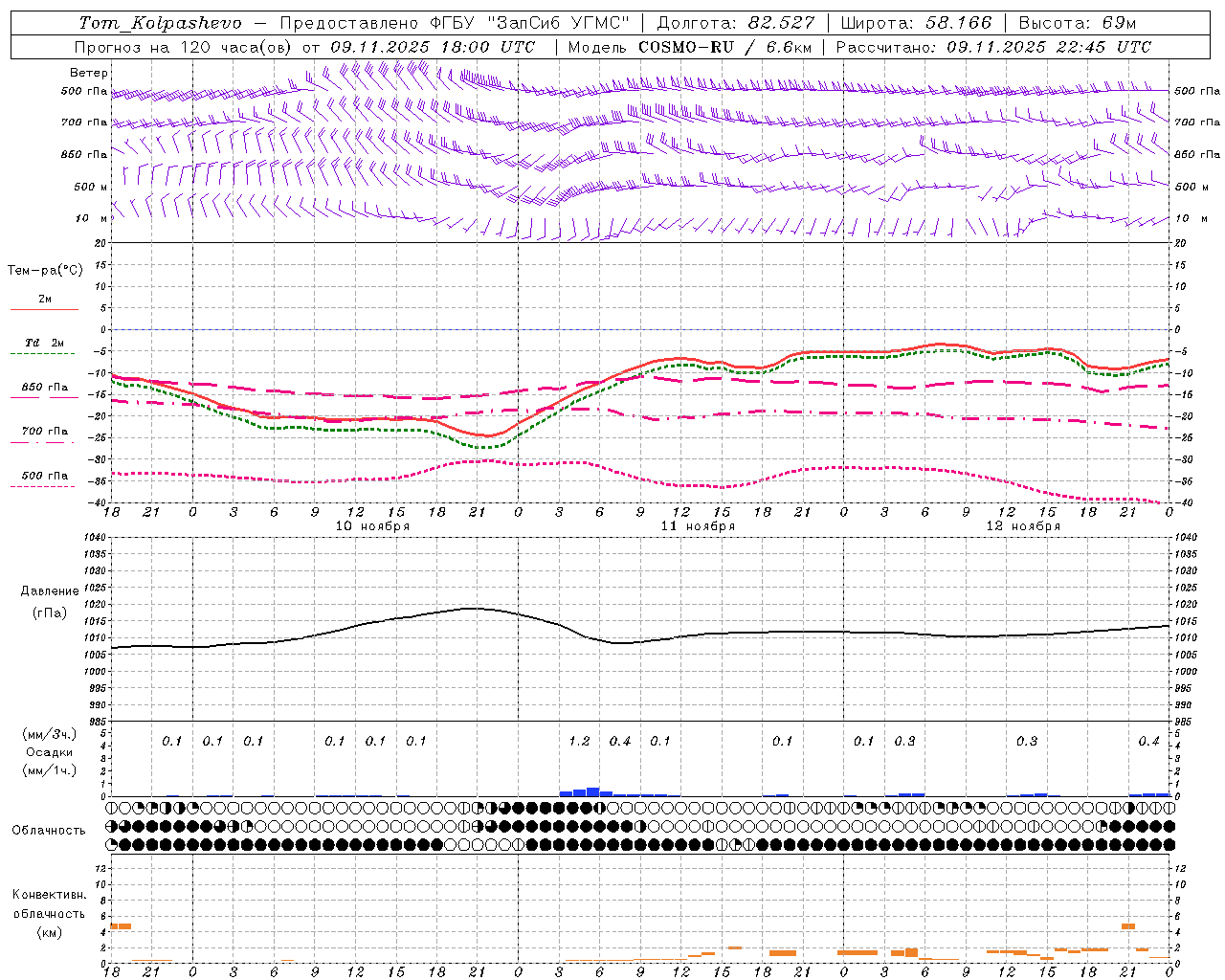Click the 1040 value on the left pressure axis
The width and height of the screenshot is (1225, 980).
tap(97, 538)
